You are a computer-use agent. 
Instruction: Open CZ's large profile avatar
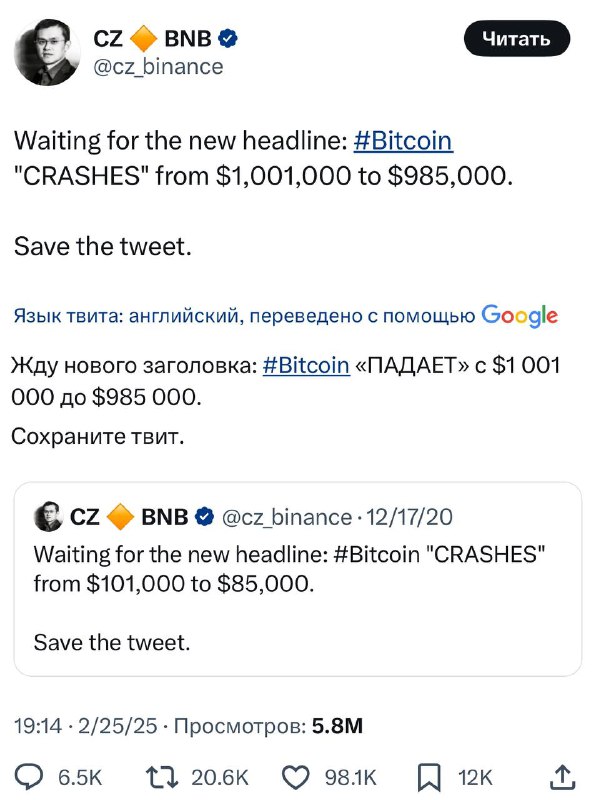tap(47, 52)
